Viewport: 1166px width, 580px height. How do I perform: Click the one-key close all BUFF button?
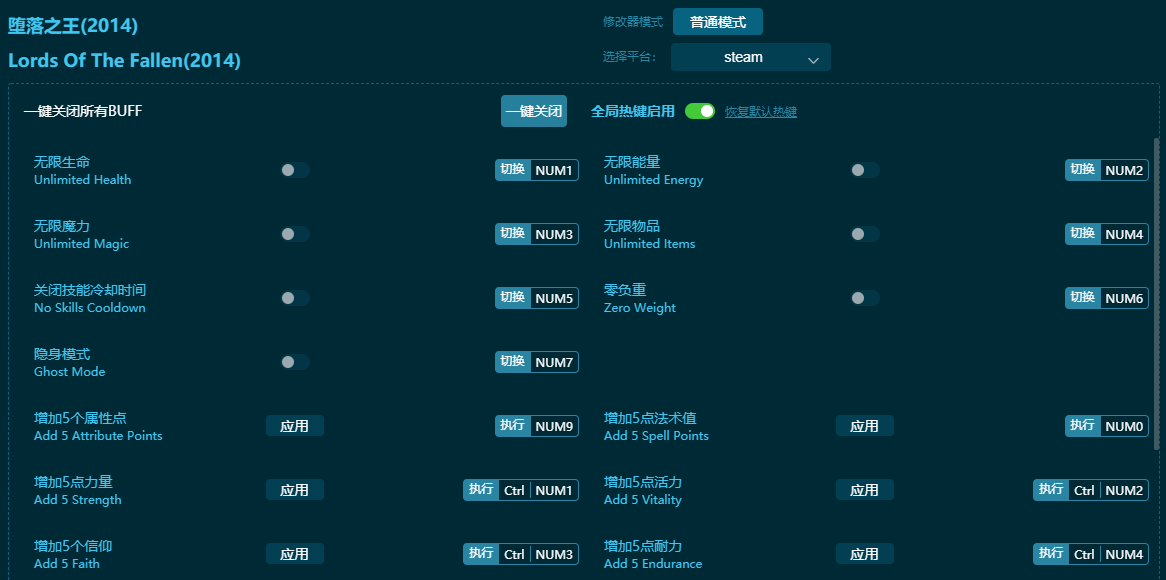coord(533,111)
